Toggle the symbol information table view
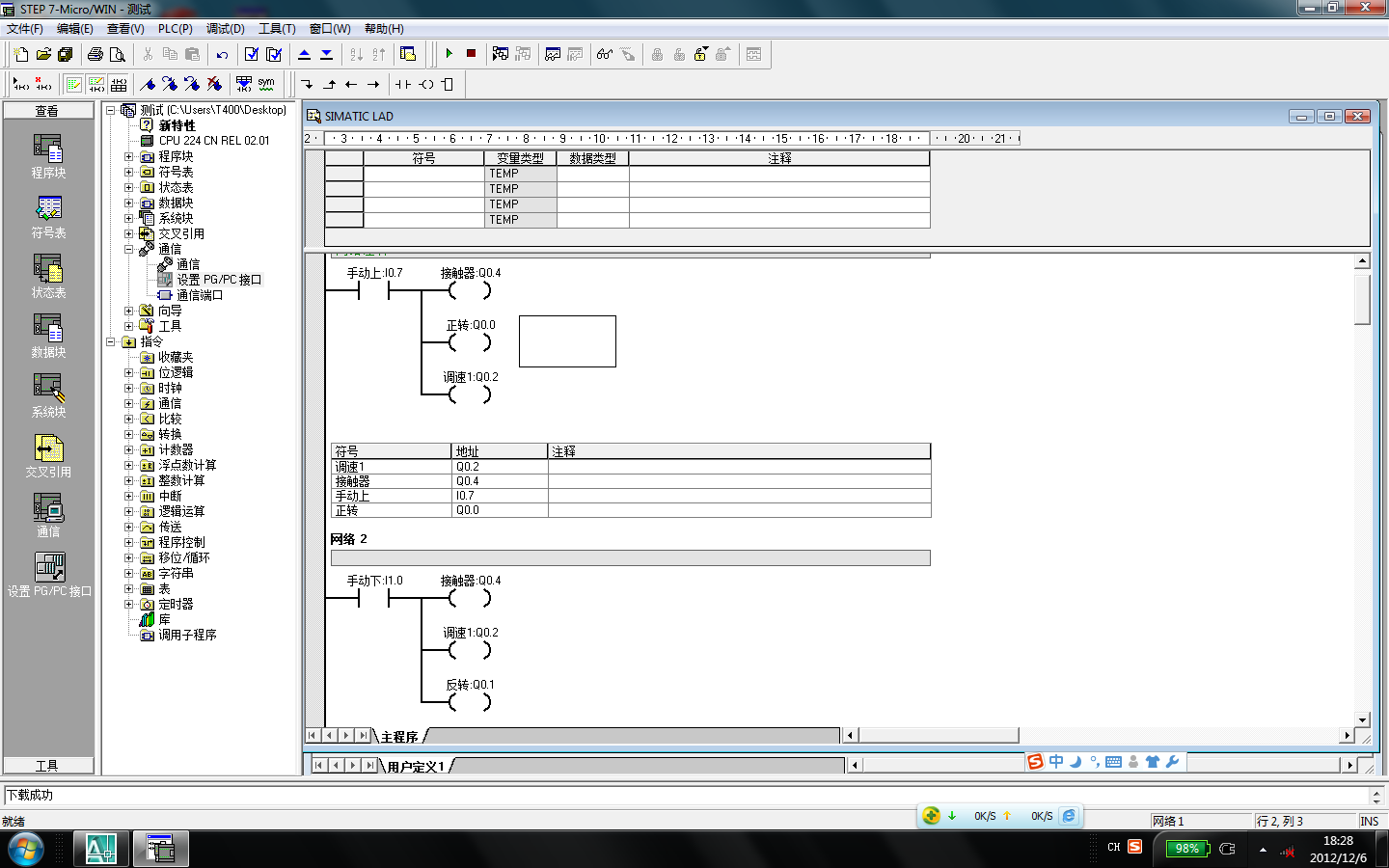This screenshot has width=1389, height=868. 119,84
